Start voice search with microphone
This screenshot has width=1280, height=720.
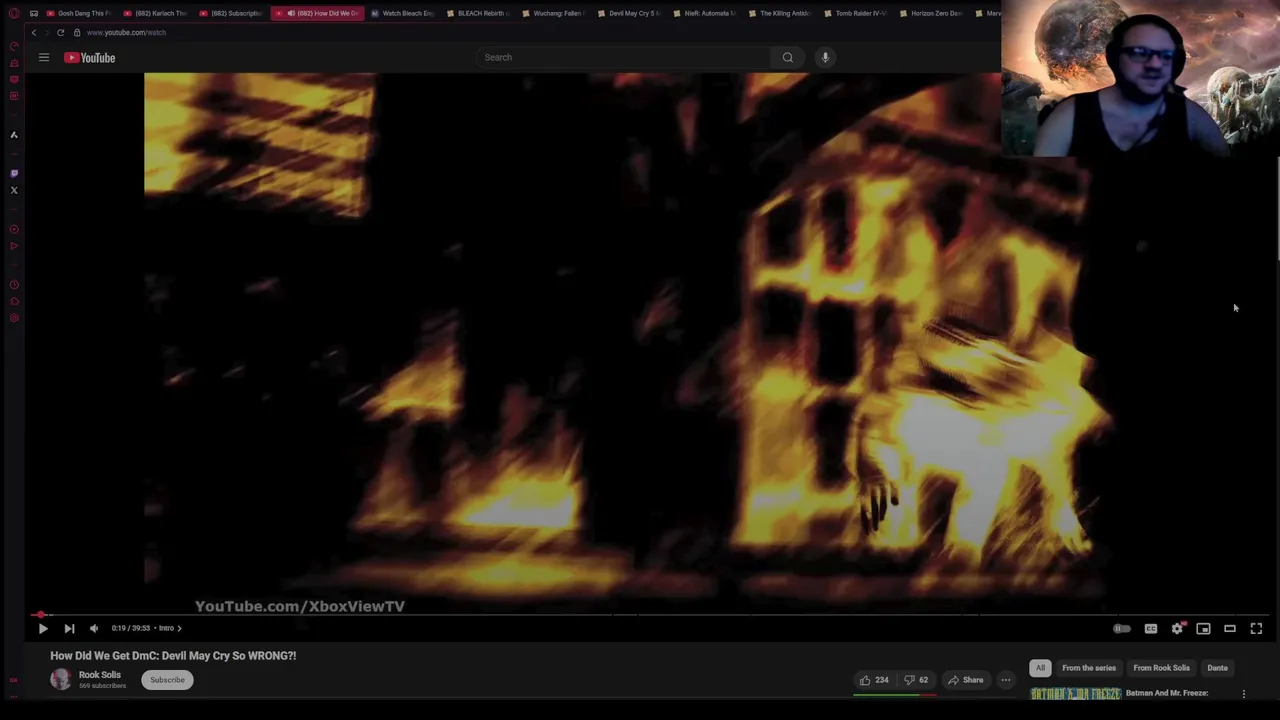825,57
